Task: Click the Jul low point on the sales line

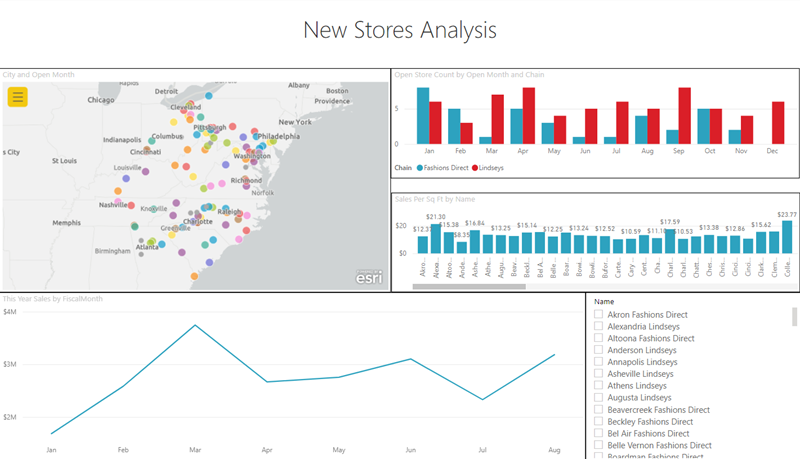Action: [x=483, y=399]
